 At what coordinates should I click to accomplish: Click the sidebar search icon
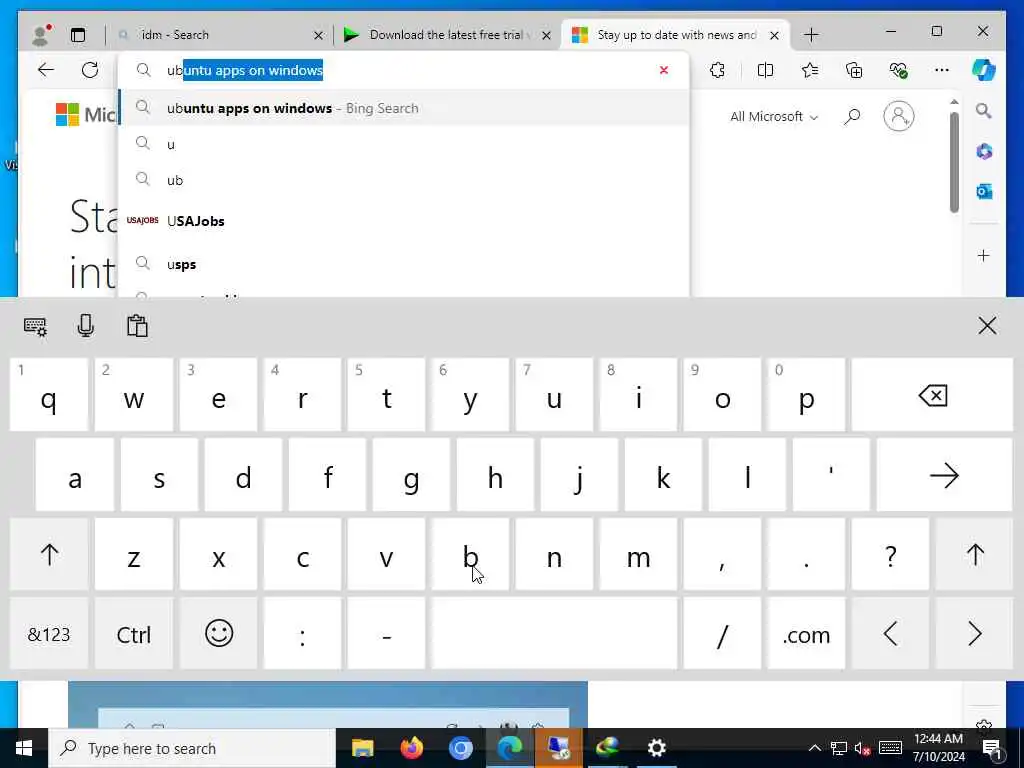tap(984, 111)
